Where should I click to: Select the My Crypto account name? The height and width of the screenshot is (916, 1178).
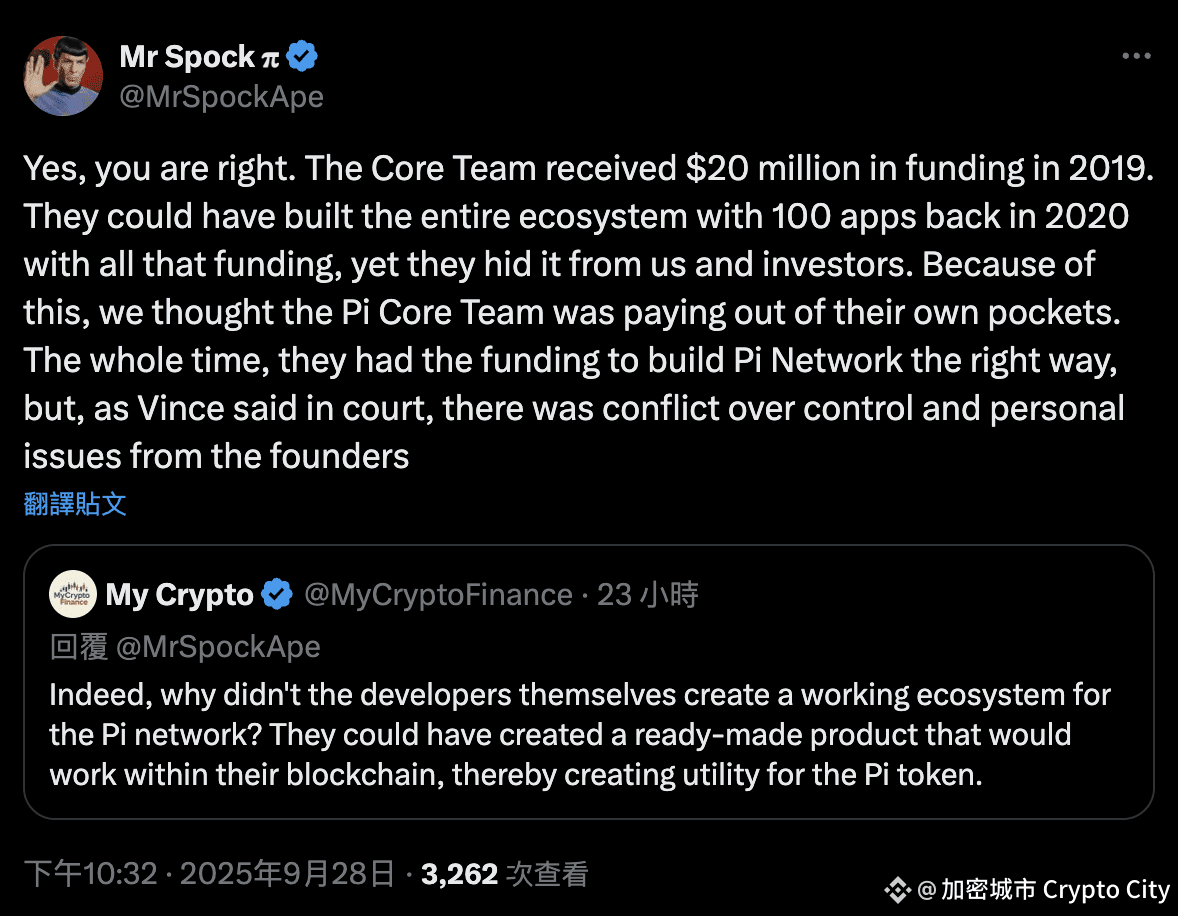pos(180,595)
